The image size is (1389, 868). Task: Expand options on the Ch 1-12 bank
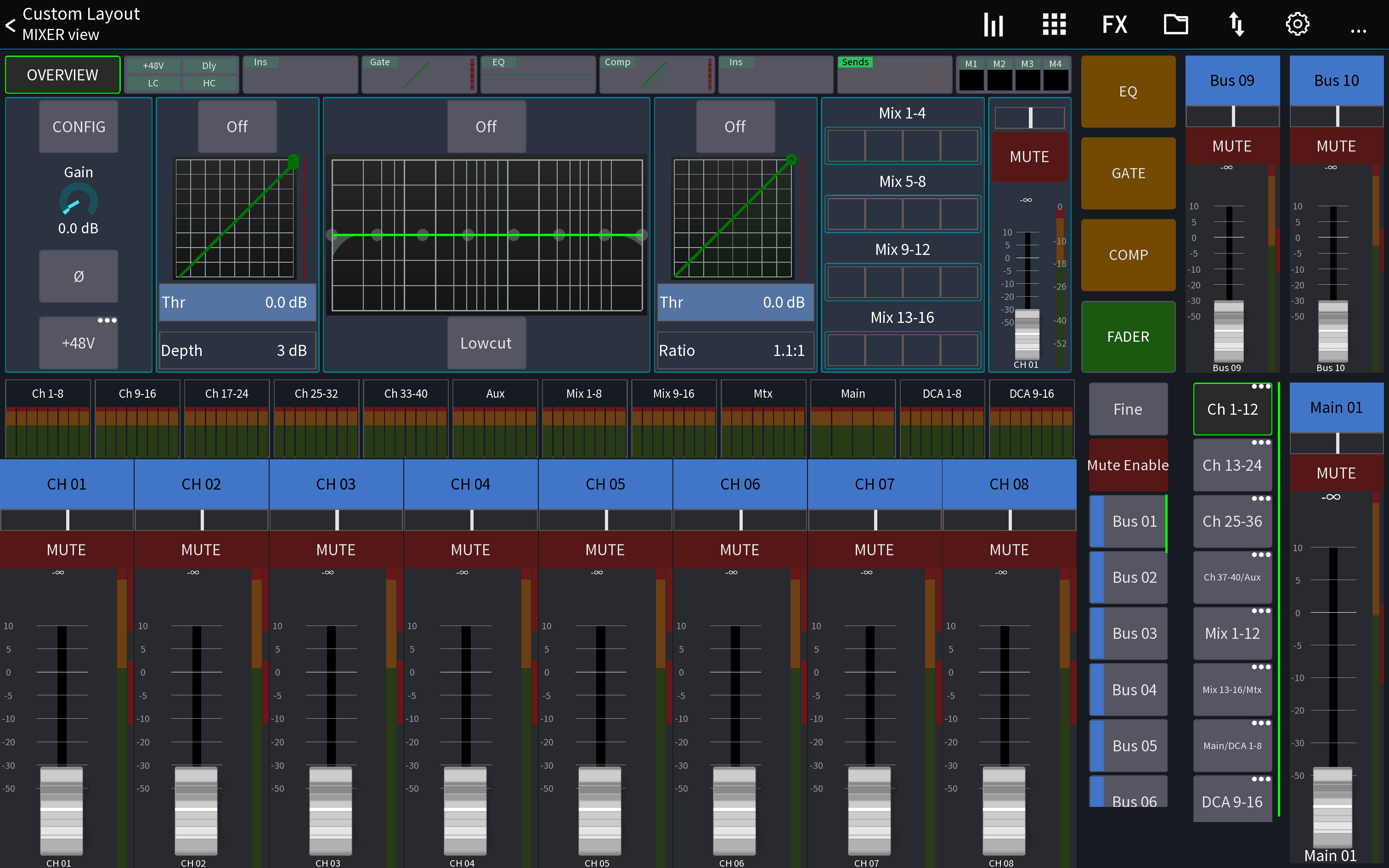coord(1261,386)
